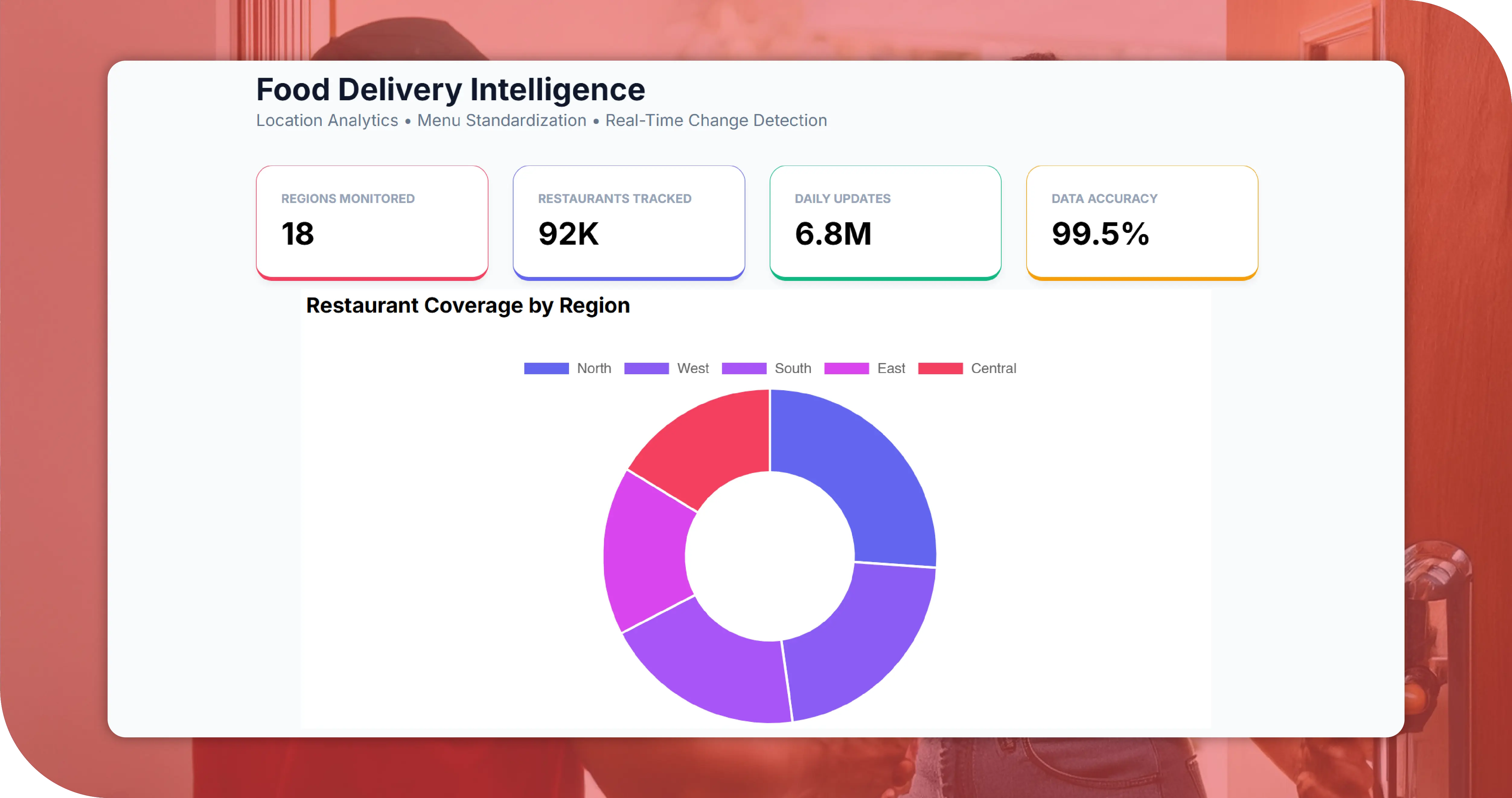Hide the North series via legend label
Image resolution: width=1512 pixels, height=798 pixels.
click(594, 368)
